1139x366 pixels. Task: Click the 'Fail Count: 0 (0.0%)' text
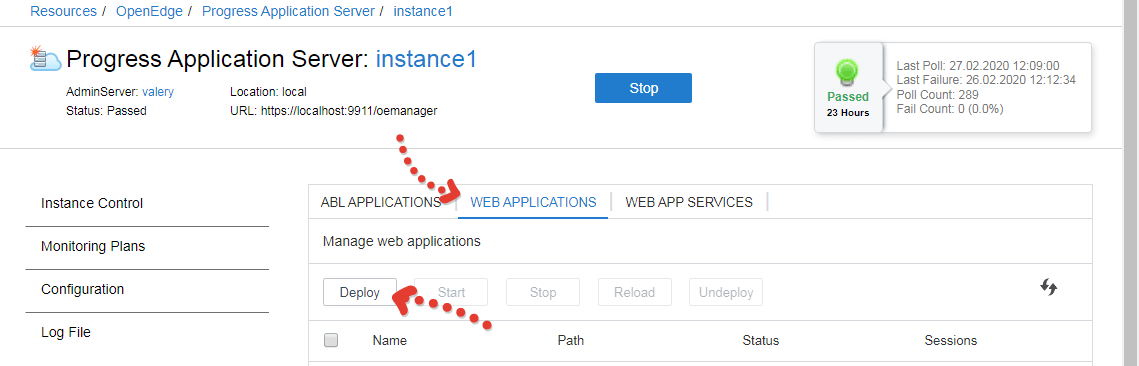coord(949,109)
